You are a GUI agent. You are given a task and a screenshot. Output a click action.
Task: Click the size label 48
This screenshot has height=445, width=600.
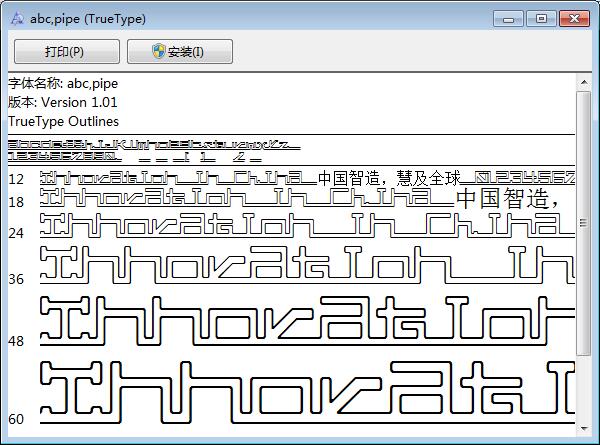(16, 341)
